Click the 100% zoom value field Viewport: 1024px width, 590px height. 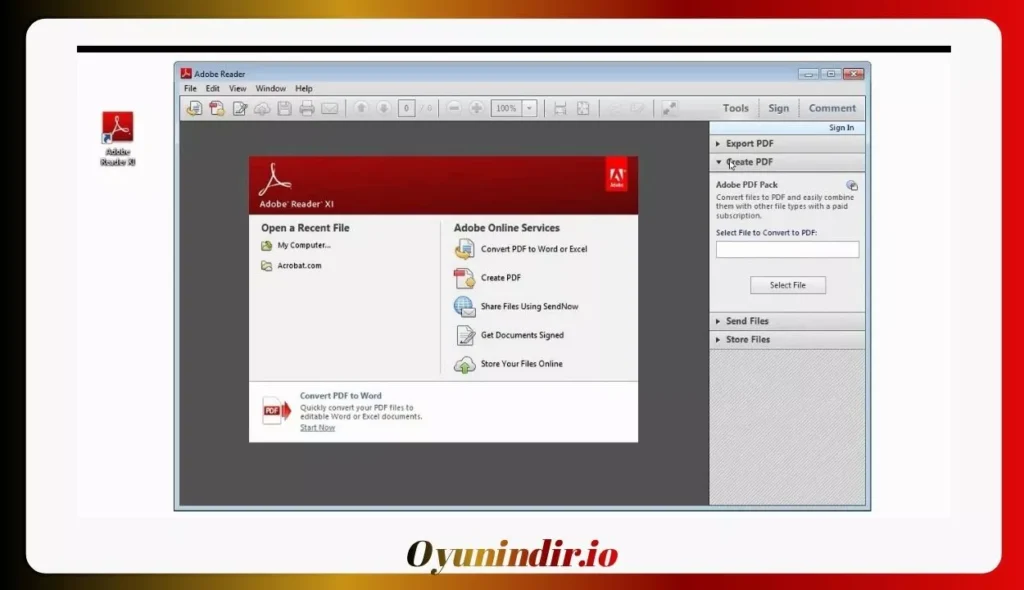(507, 108)
